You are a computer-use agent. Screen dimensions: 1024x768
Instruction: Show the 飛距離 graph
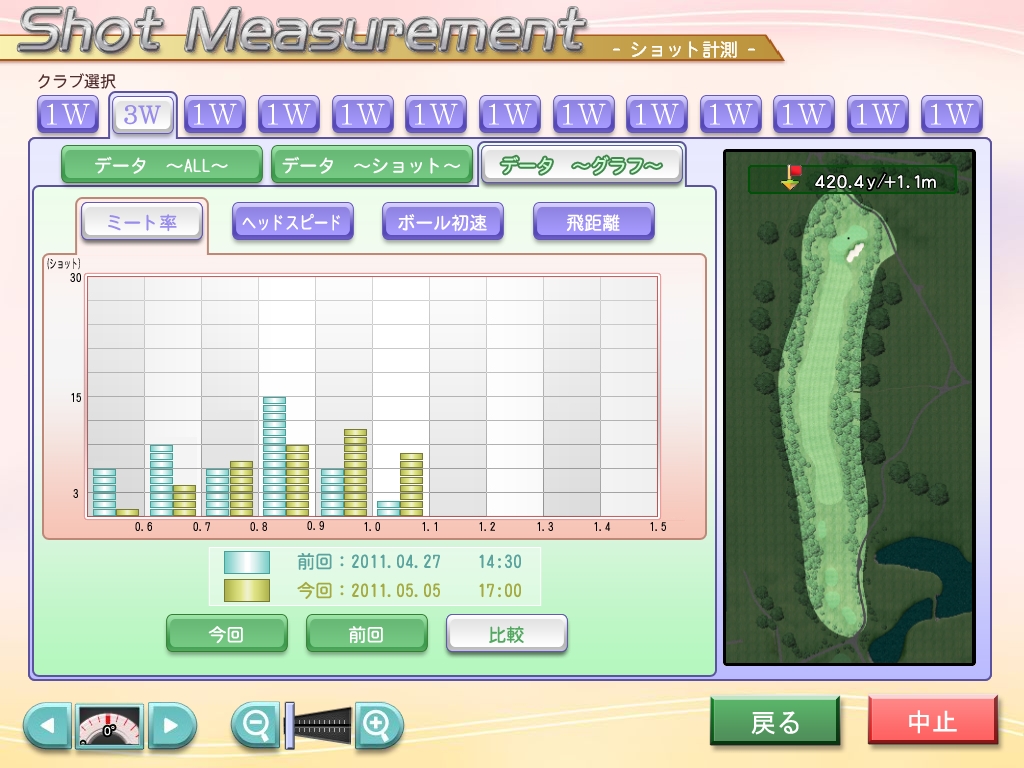coord(594,222)
